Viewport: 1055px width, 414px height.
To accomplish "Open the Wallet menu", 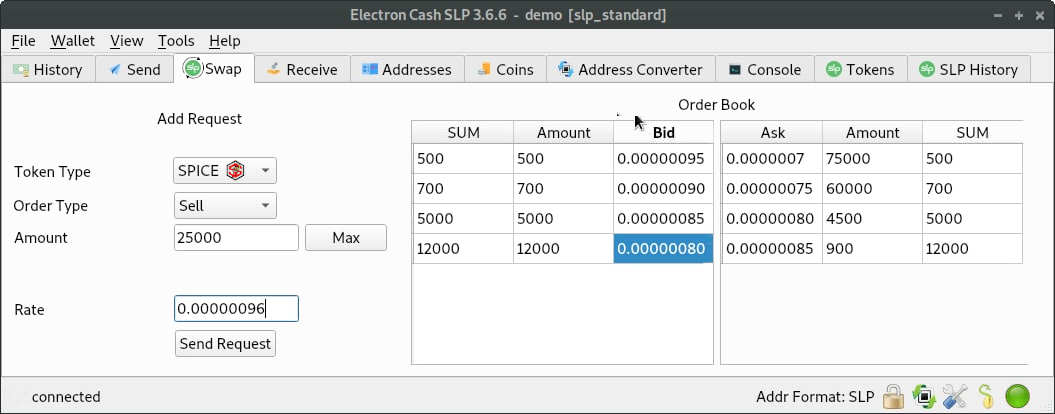I will (73, 41).
